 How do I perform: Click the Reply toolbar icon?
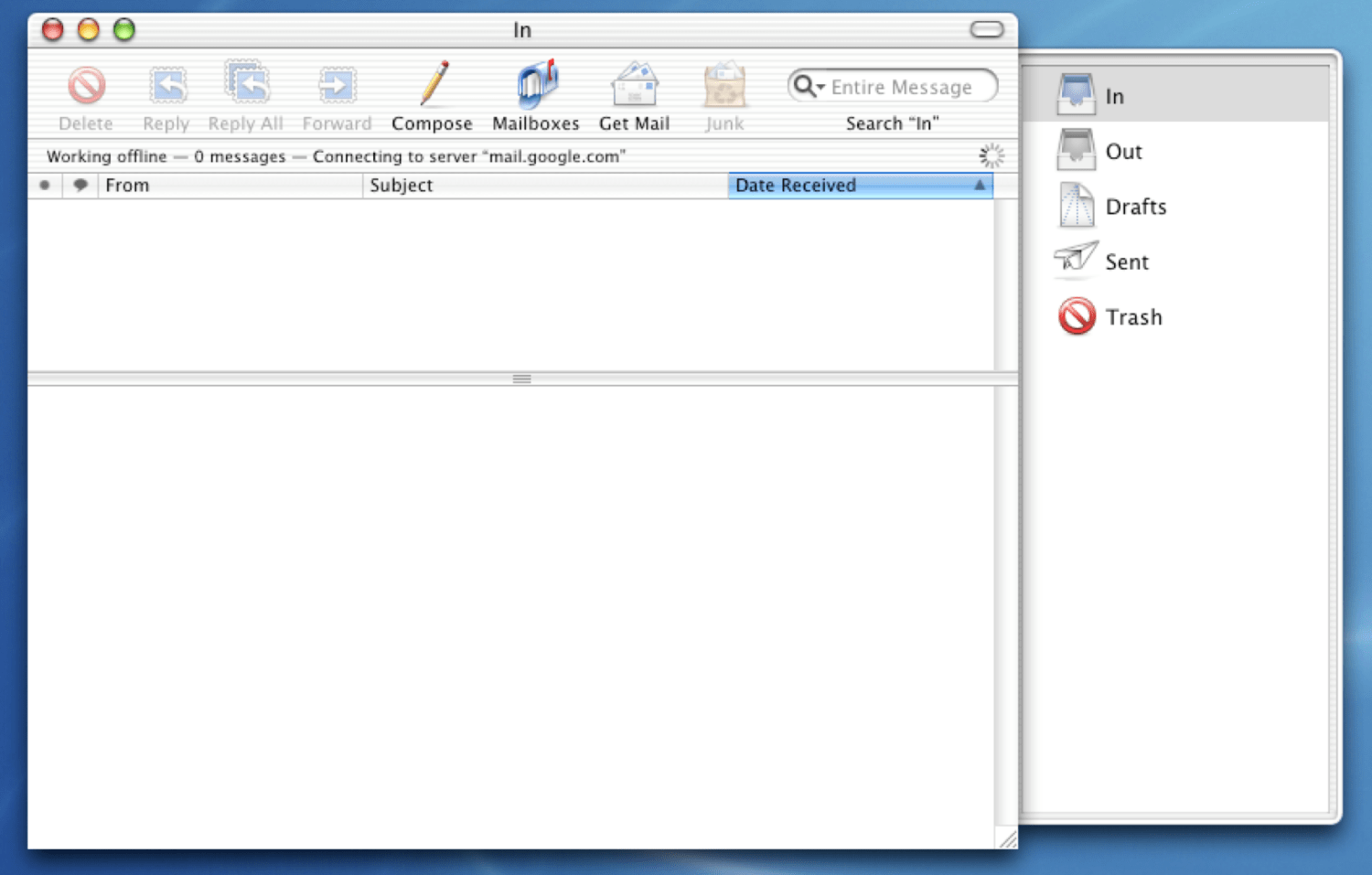(167, 86)
